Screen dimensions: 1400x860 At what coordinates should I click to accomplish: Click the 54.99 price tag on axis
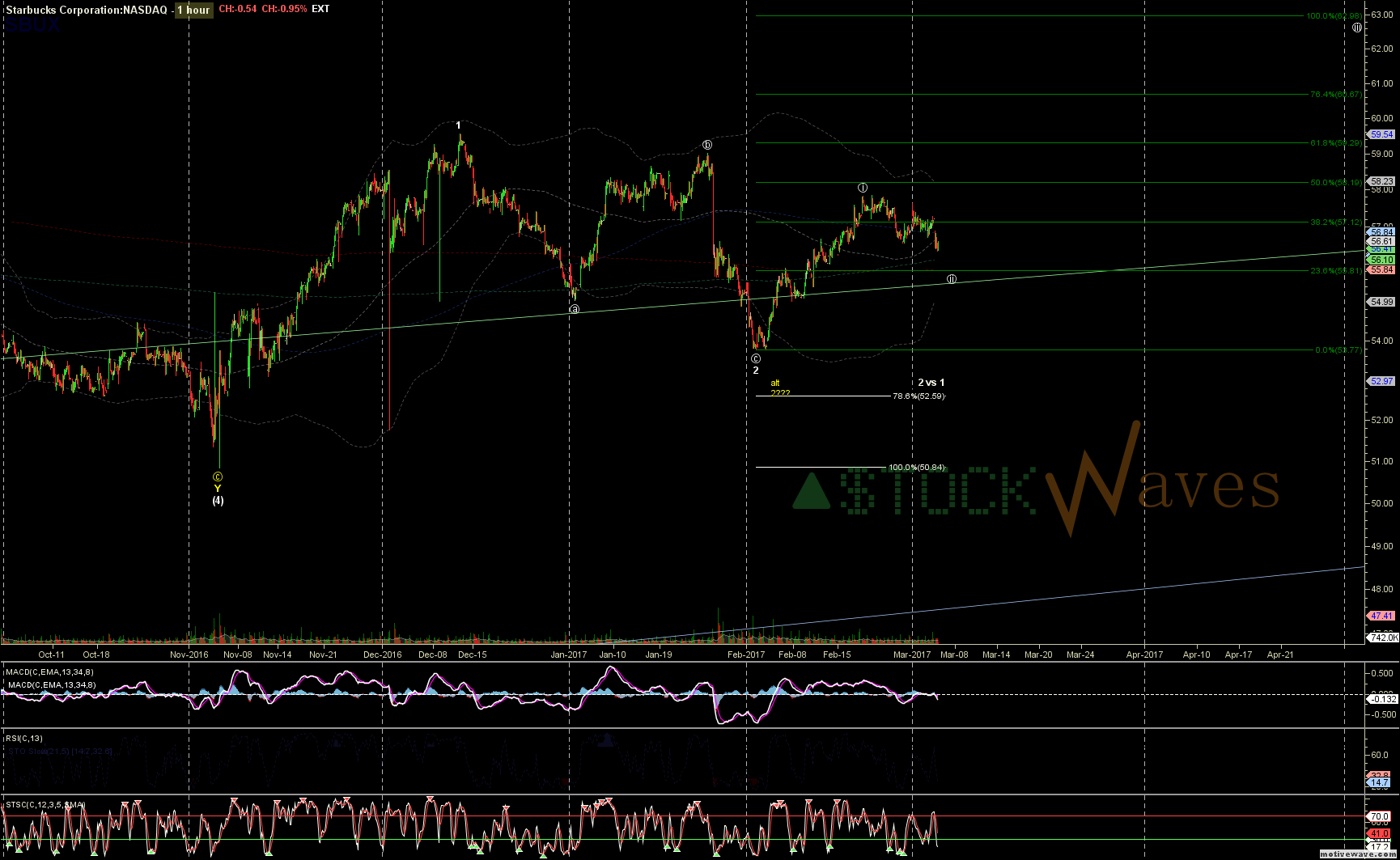click(x=1381, y=302)
